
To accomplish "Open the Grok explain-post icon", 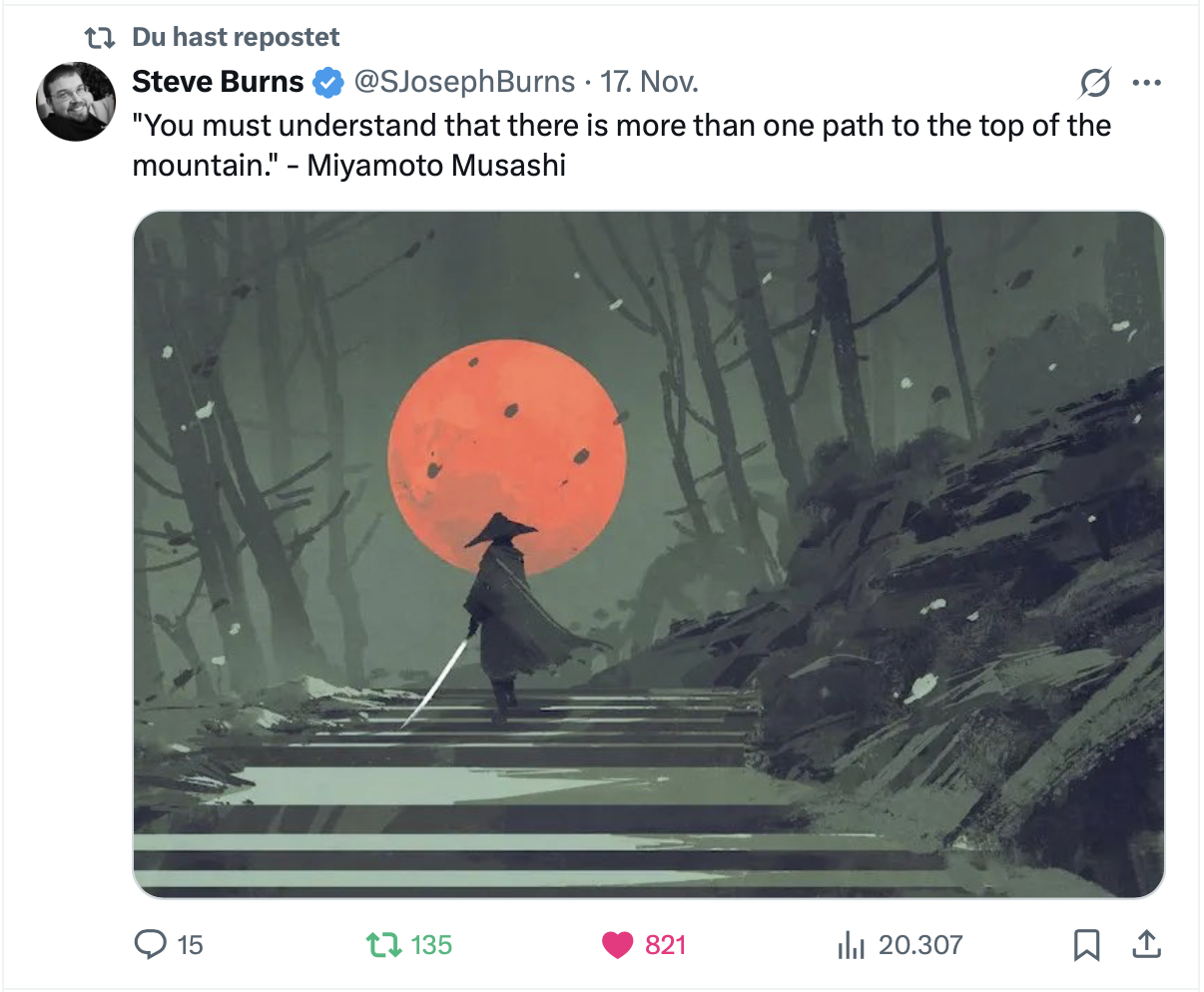I will (1094, 83).
